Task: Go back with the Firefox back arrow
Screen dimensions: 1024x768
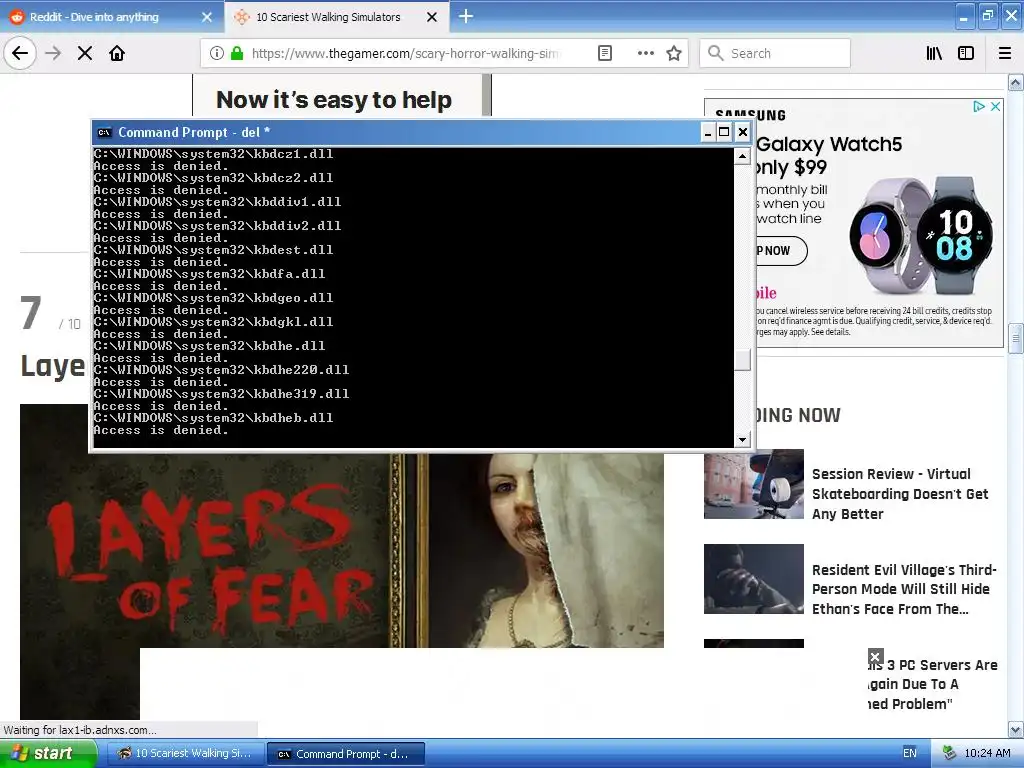Action: tap(20, 53)
